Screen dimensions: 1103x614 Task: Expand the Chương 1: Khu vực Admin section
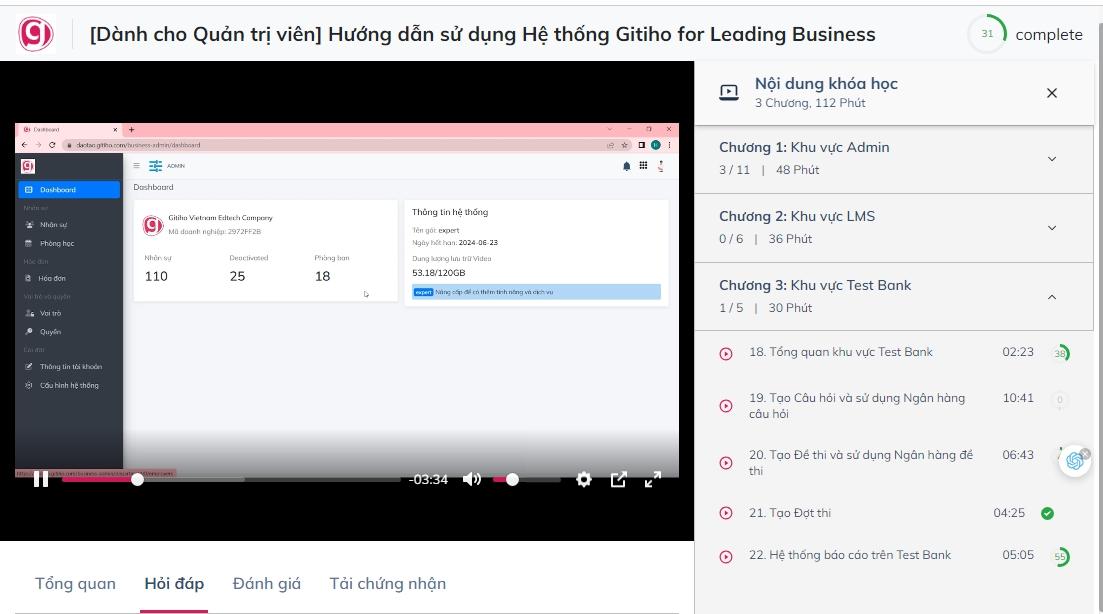click(x=1051, y=158)
